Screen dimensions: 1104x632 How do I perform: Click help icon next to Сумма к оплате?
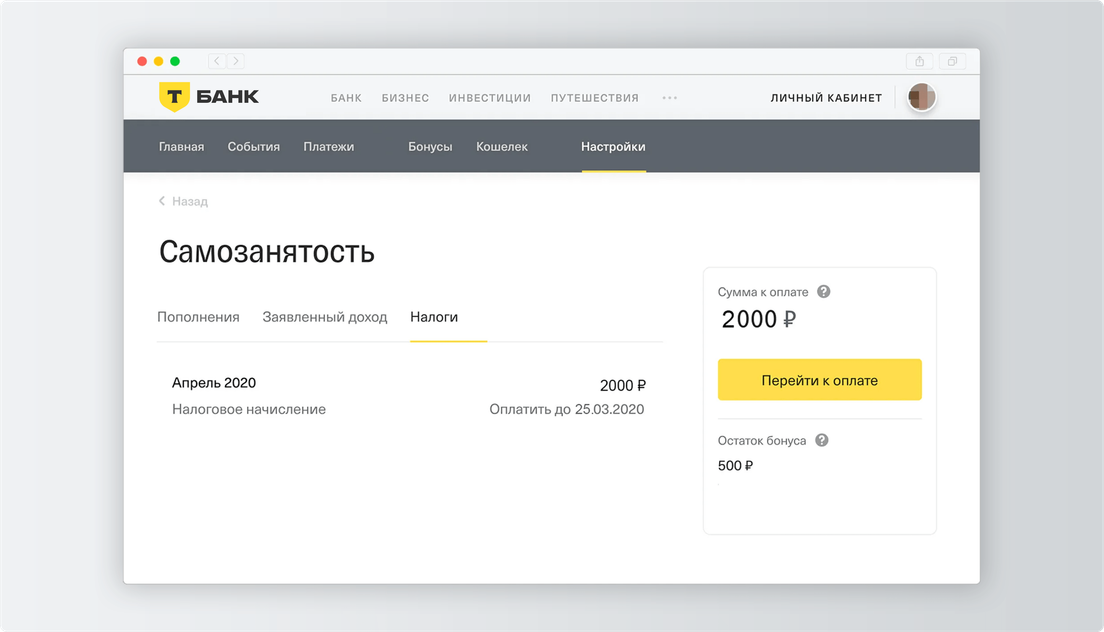coord(824,292)
